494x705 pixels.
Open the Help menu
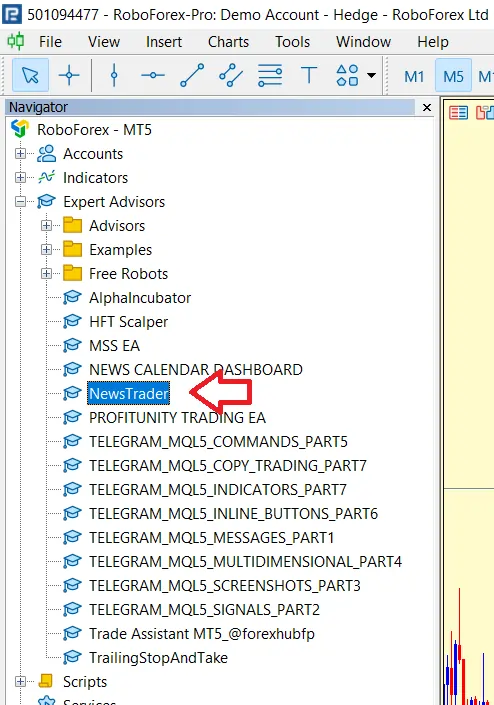pyautogui.click(x=433, y=42)
